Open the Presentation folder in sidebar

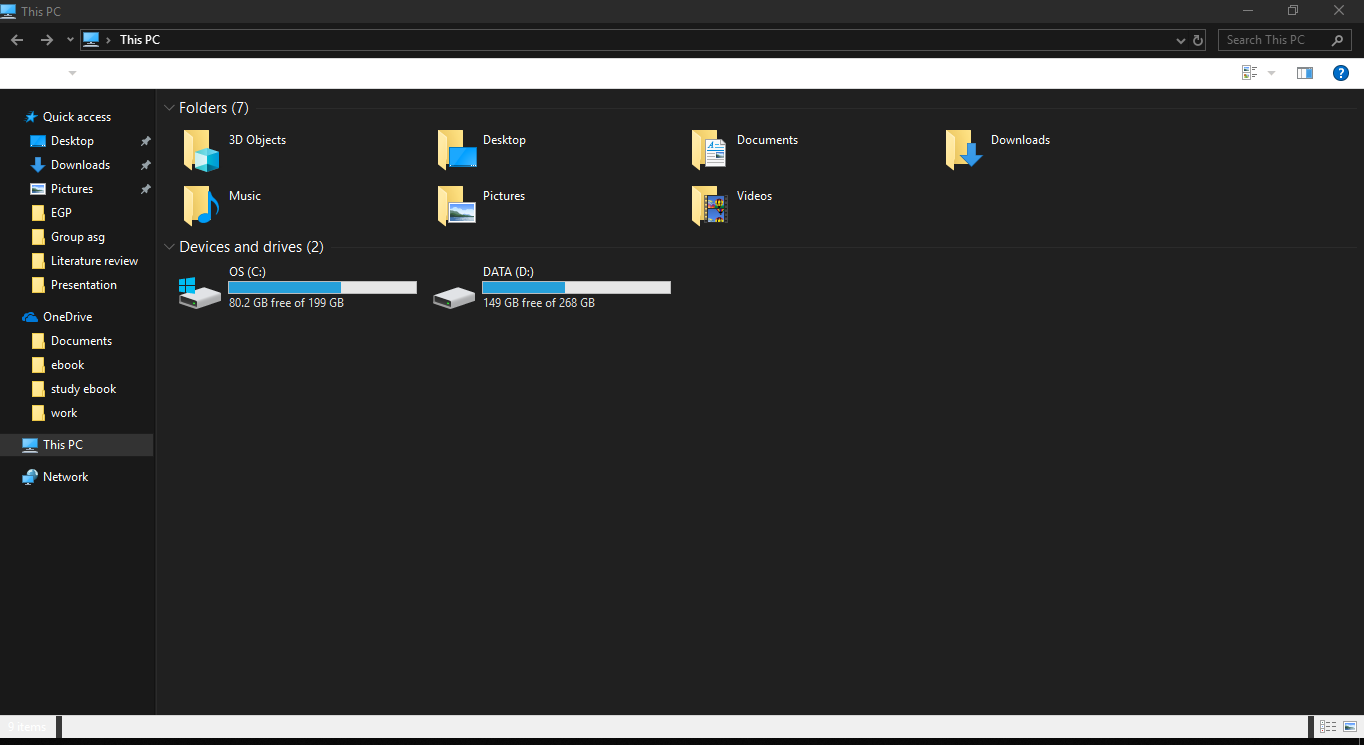84,285
